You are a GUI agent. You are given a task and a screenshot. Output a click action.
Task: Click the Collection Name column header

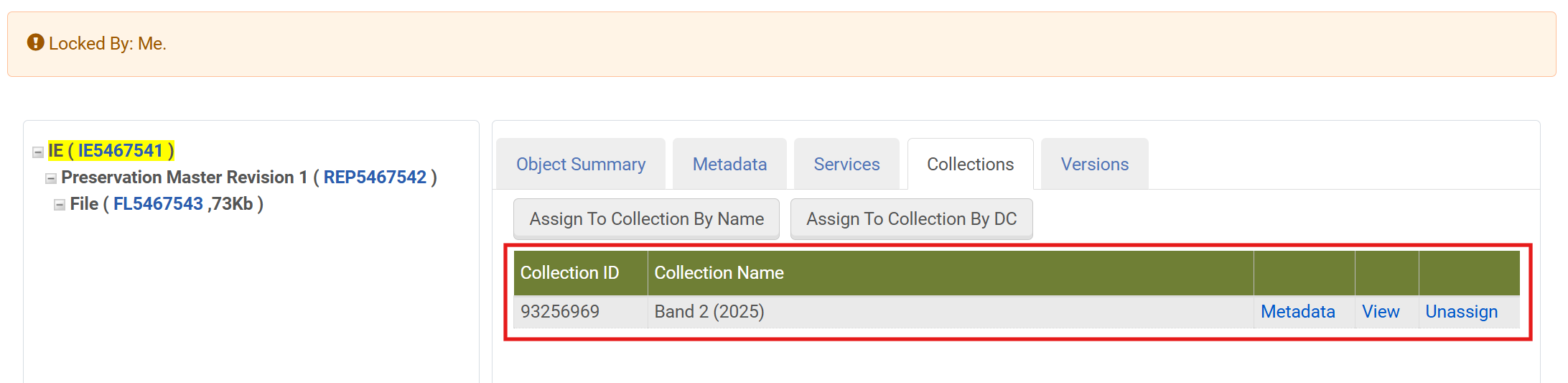[719, 273]
